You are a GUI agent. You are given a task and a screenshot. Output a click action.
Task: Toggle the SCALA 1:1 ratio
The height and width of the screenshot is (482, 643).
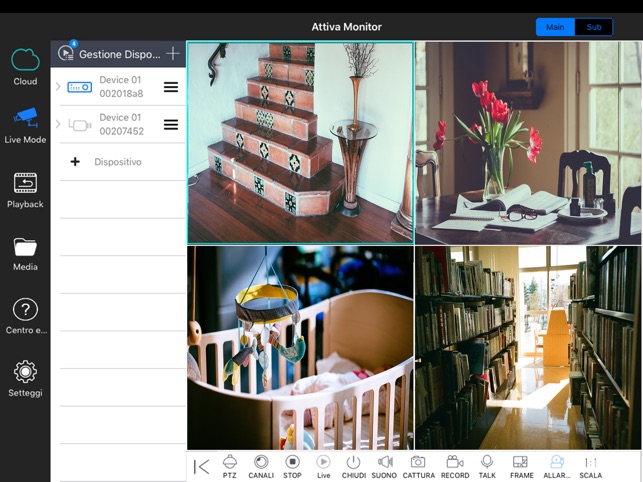pyautogui.click(x=591, y=466)
